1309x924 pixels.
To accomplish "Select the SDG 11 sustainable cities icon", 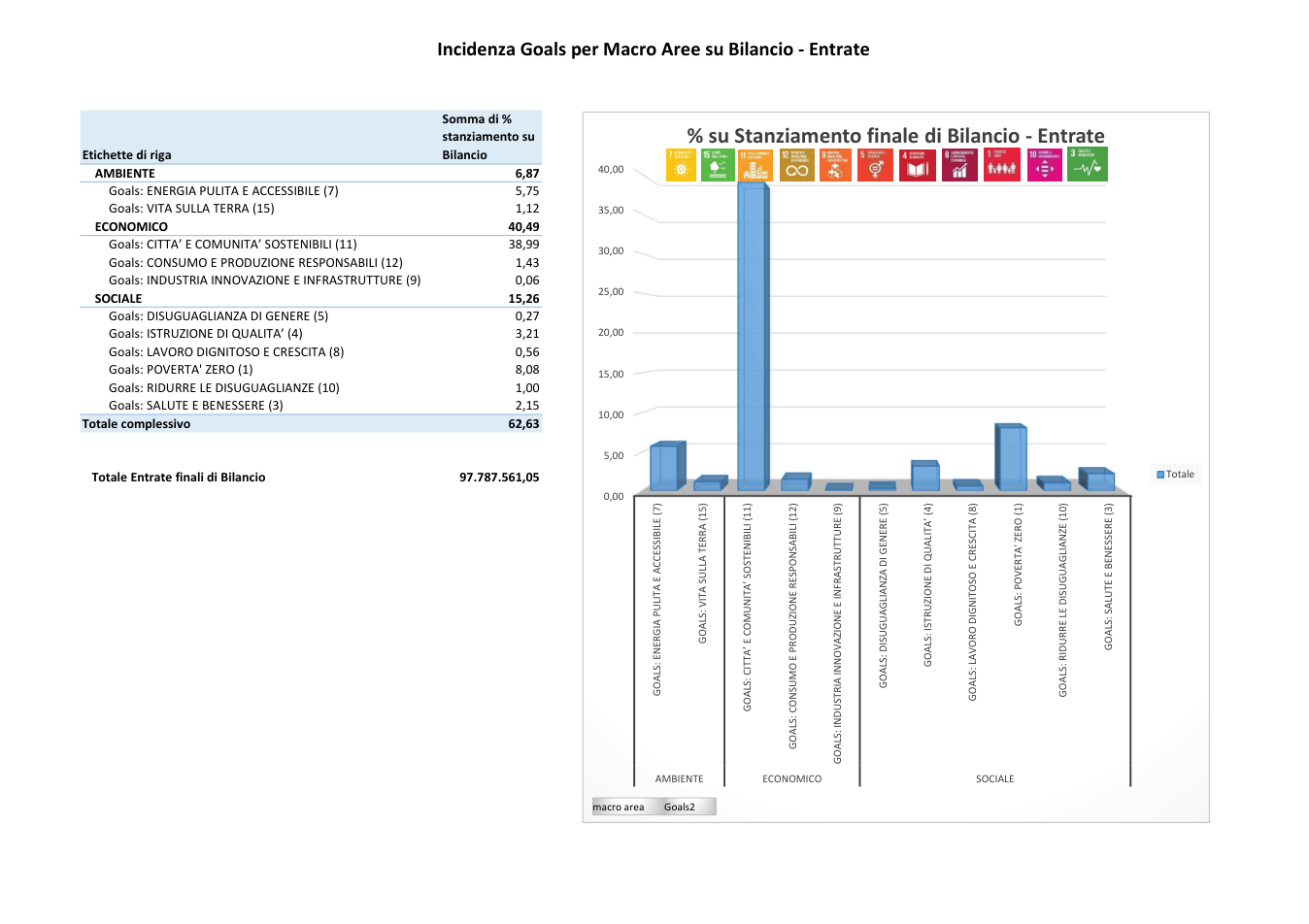I will tap(755, 165).
